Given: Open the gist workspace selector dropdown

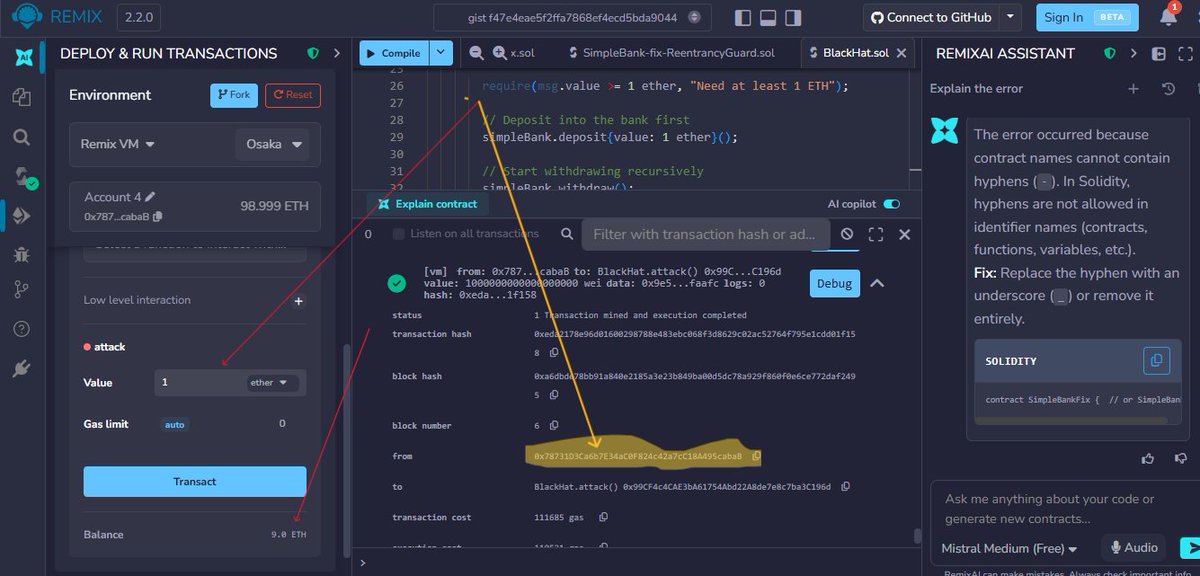Looking at the screenshot, I should (x=572, y=17).
